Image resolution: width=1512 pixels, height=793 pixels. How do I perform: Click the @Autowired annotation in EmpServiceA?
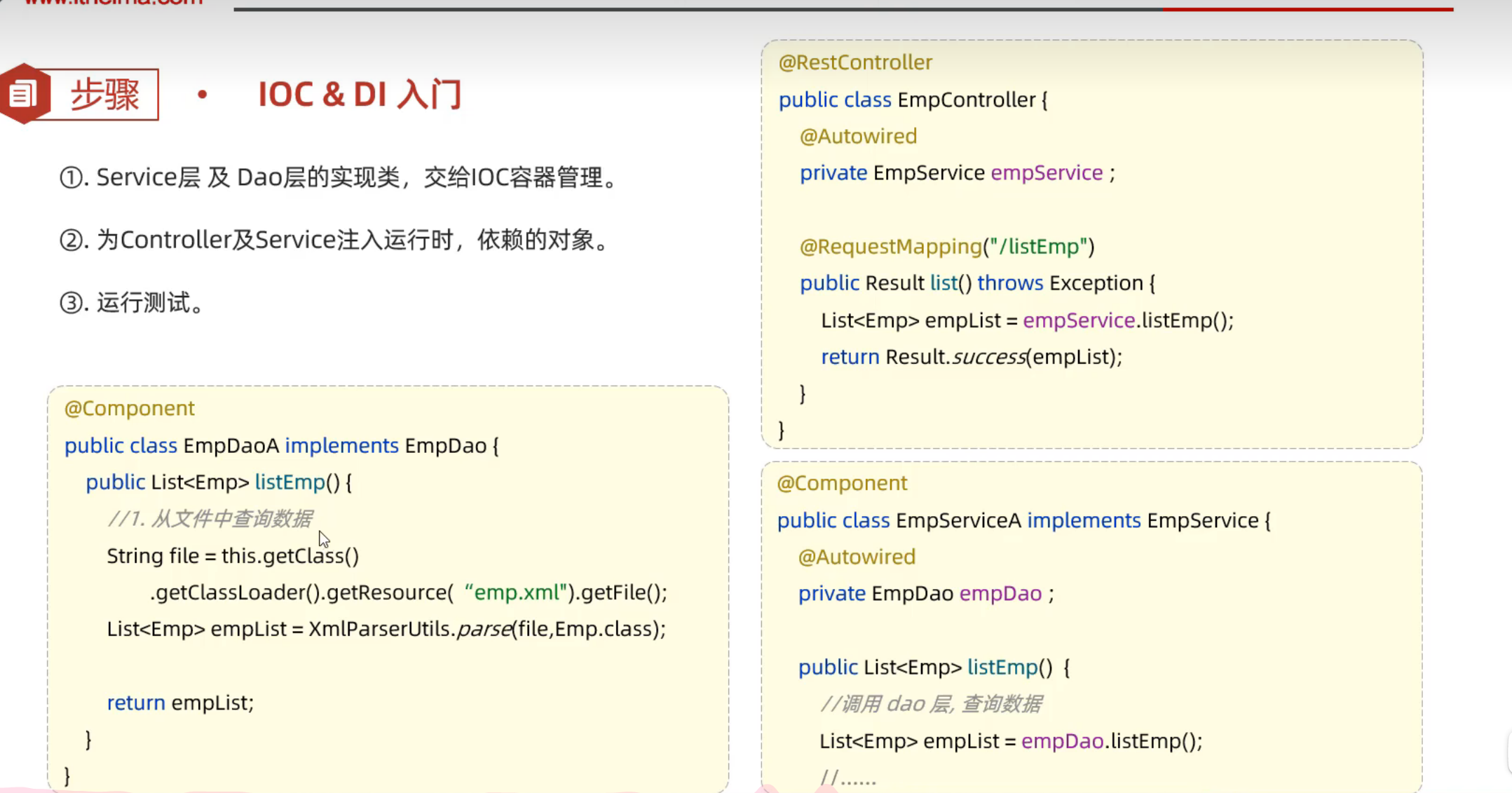click(857, 556)
